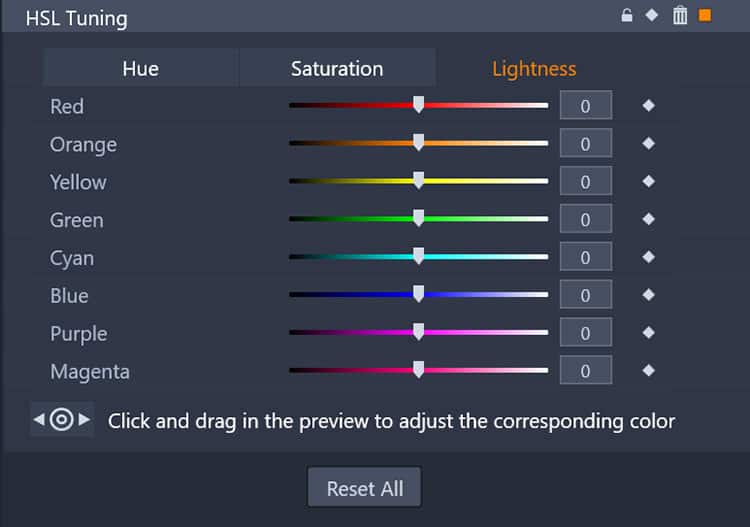The height and width of the screenshot is (527, 750).
Task: Activate the target color picker icon
Action: click(62, 420)
